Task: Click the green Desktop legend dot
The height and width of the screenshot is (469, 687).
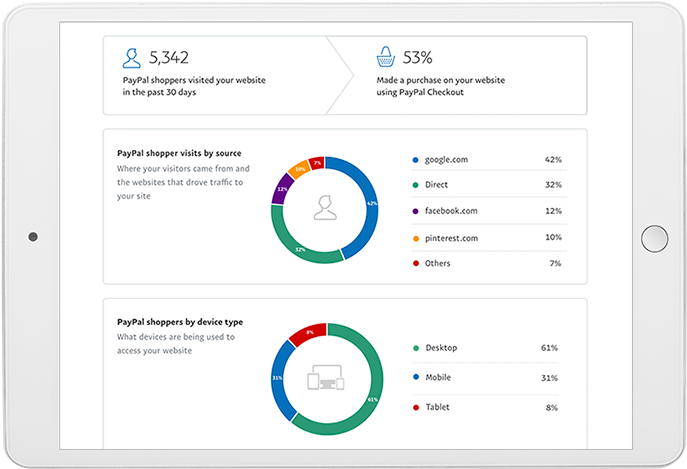Action: pyautogui.click(x=416, y=348)
